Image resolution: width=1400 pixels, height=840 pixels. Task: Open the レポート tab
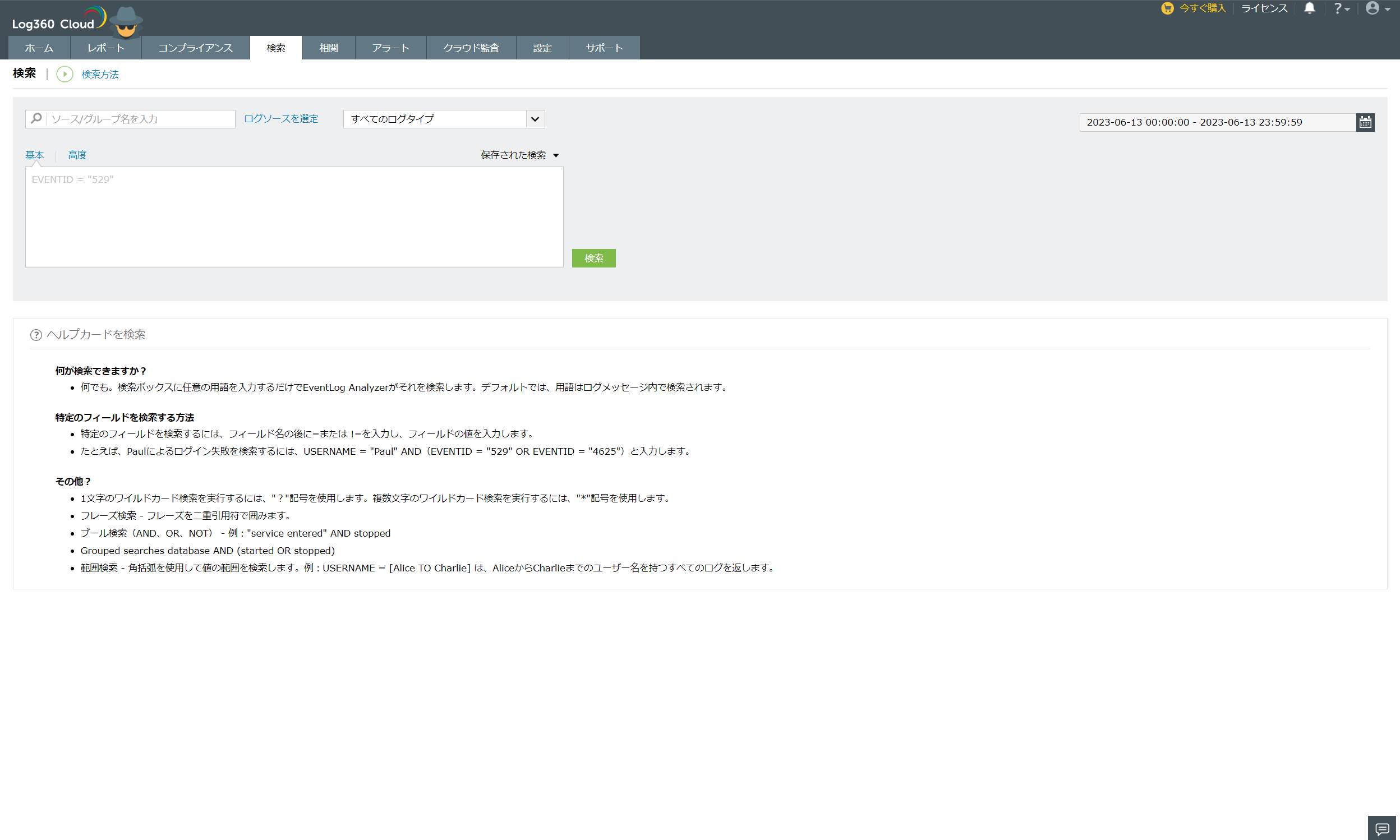point(106,48)
